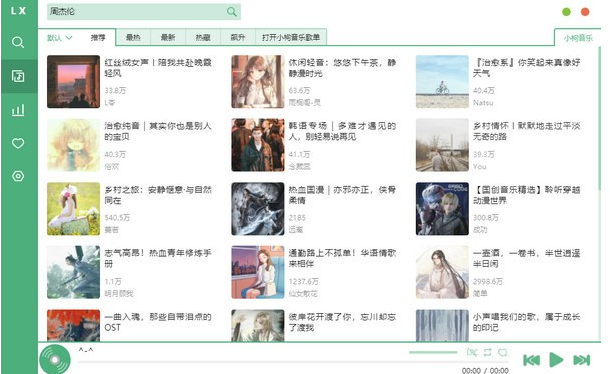Screen dimensions: 610x374
Task: Open the 休闲轻音 playlist cover
Action: click(258, 82)
